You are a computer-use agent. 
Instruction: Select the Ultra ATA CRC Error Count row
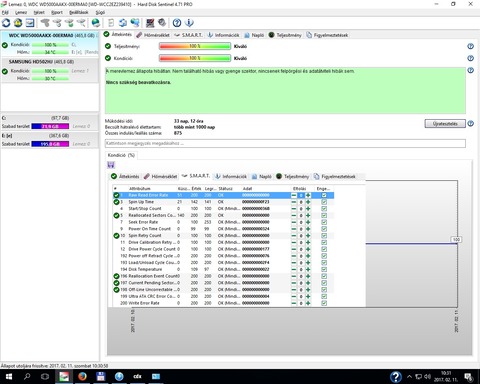(223, 296)
